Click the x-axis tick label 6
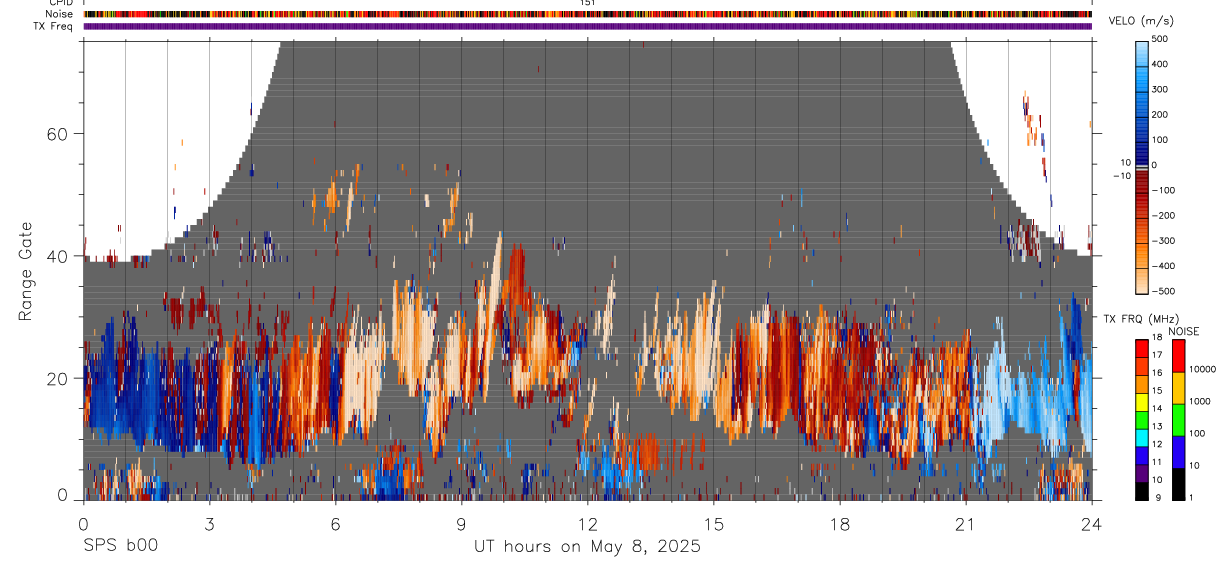 point(335,524)
